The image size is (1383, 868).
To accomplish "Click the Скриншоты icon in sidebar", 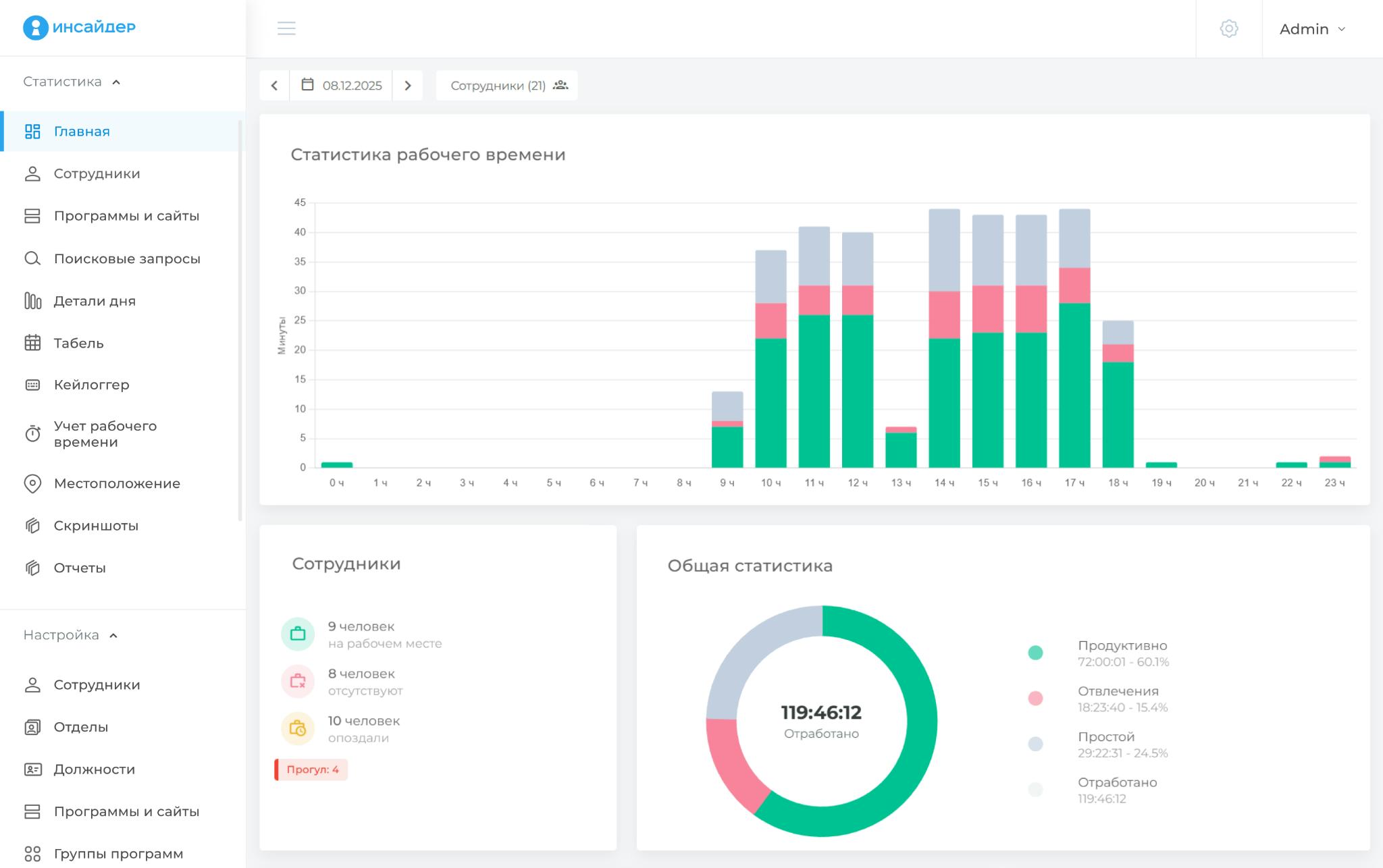I will [x=32, y=526].
